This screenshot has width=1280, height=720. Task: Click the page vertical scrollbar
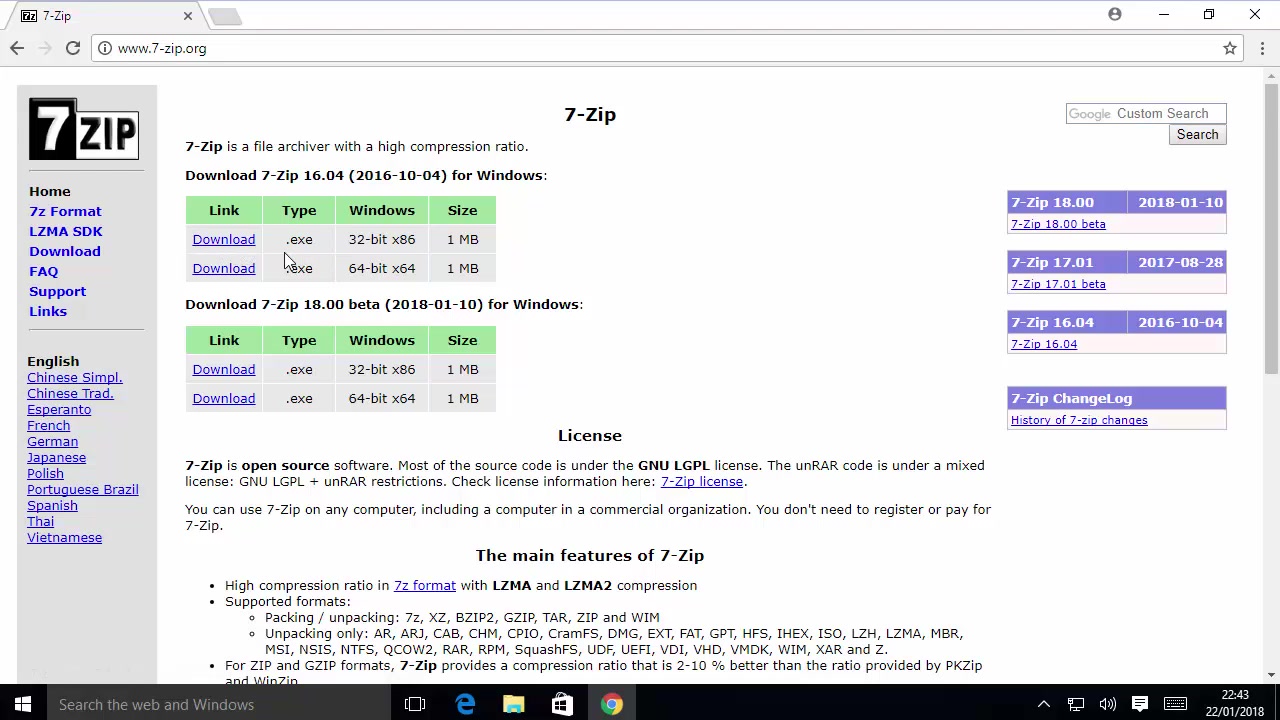tap(1272, 230)
